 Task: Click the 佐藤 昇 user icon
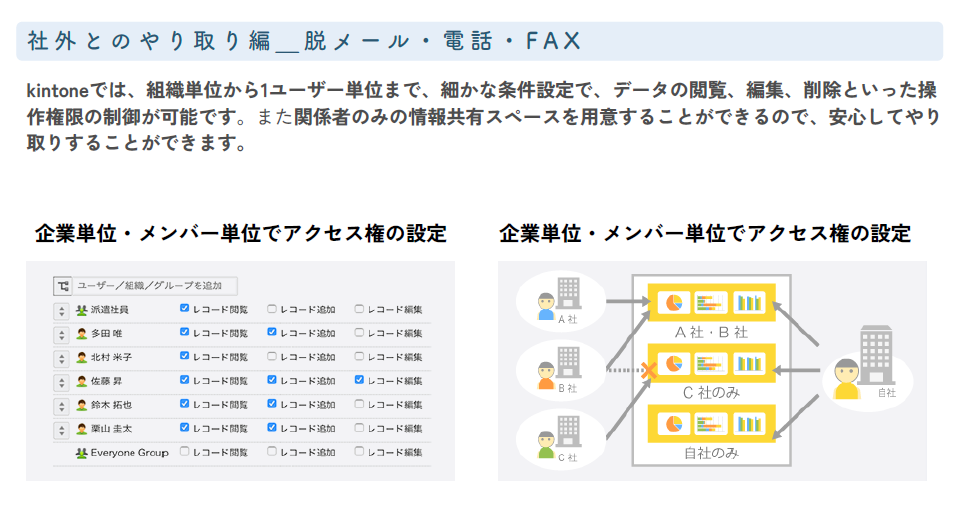(x=81, y=381)
